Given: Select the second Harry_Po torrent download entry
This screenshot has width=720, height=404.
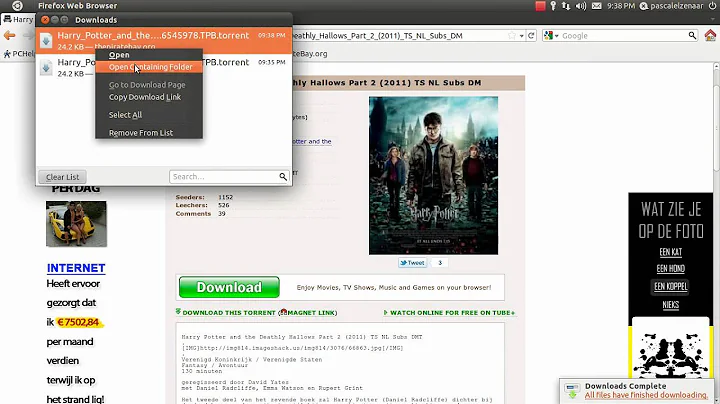Looking at the screenshot, I should click(163, 67).
